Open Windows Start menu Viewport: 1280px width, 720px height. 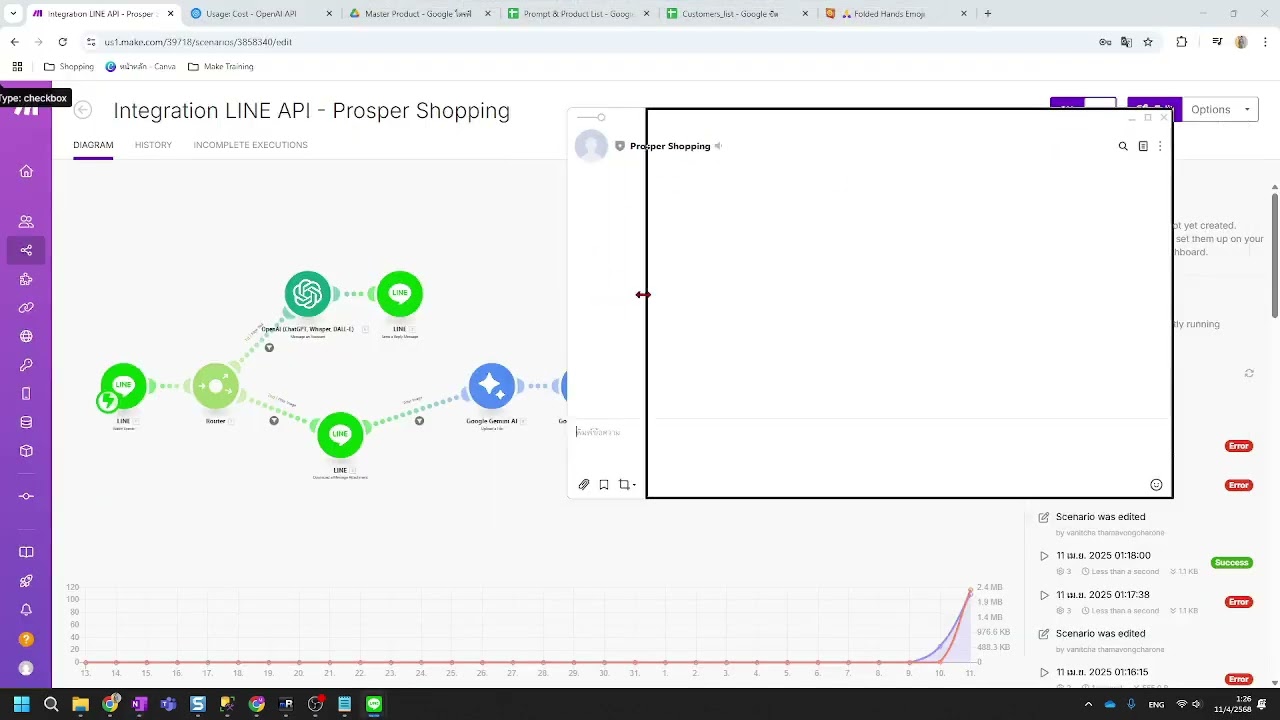21,704
